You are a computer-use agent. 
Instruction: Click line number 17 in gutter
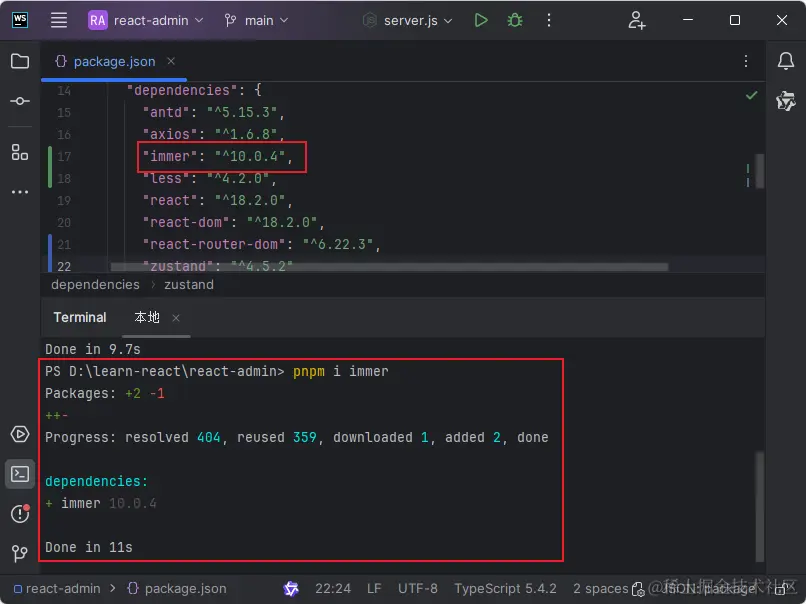pos(64,157)
